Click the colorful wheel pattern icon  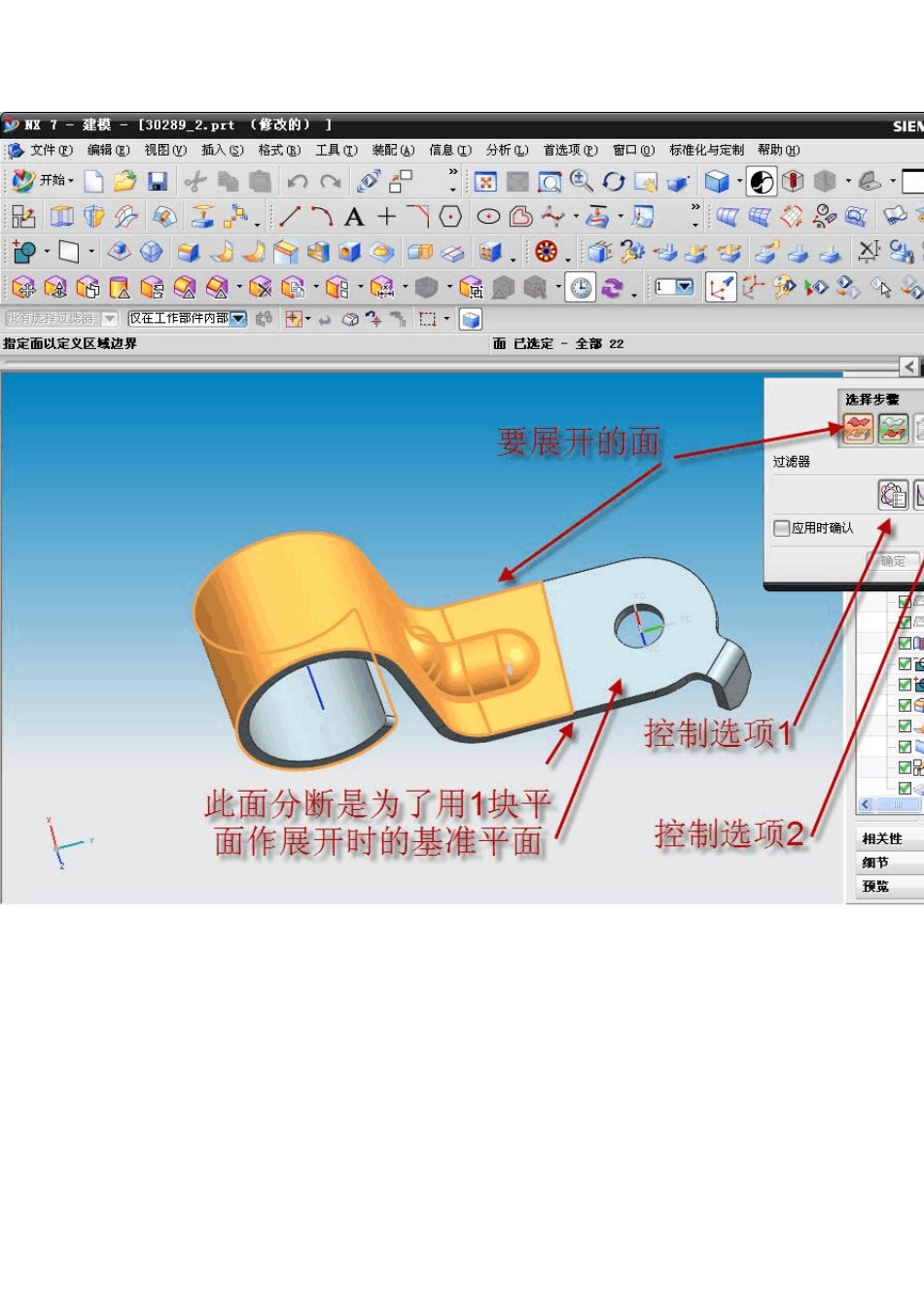547,252
